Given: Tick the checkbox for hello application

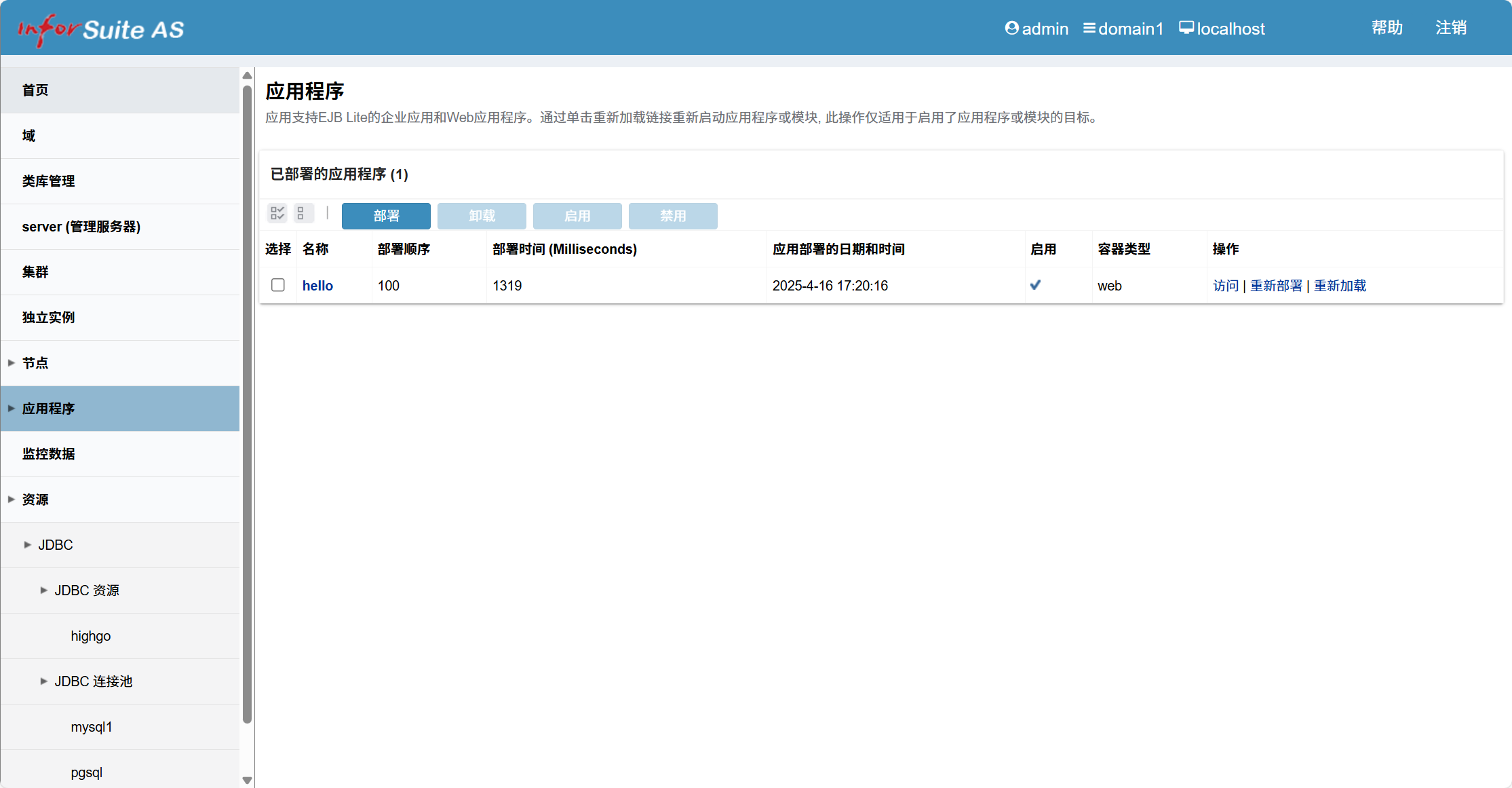Looking at the screenshot, I should click(278, 285).
